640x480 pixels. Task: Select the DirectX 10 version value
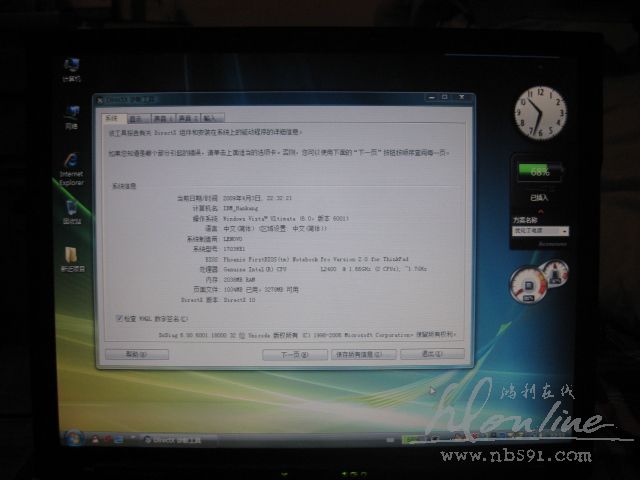point(240,300)
